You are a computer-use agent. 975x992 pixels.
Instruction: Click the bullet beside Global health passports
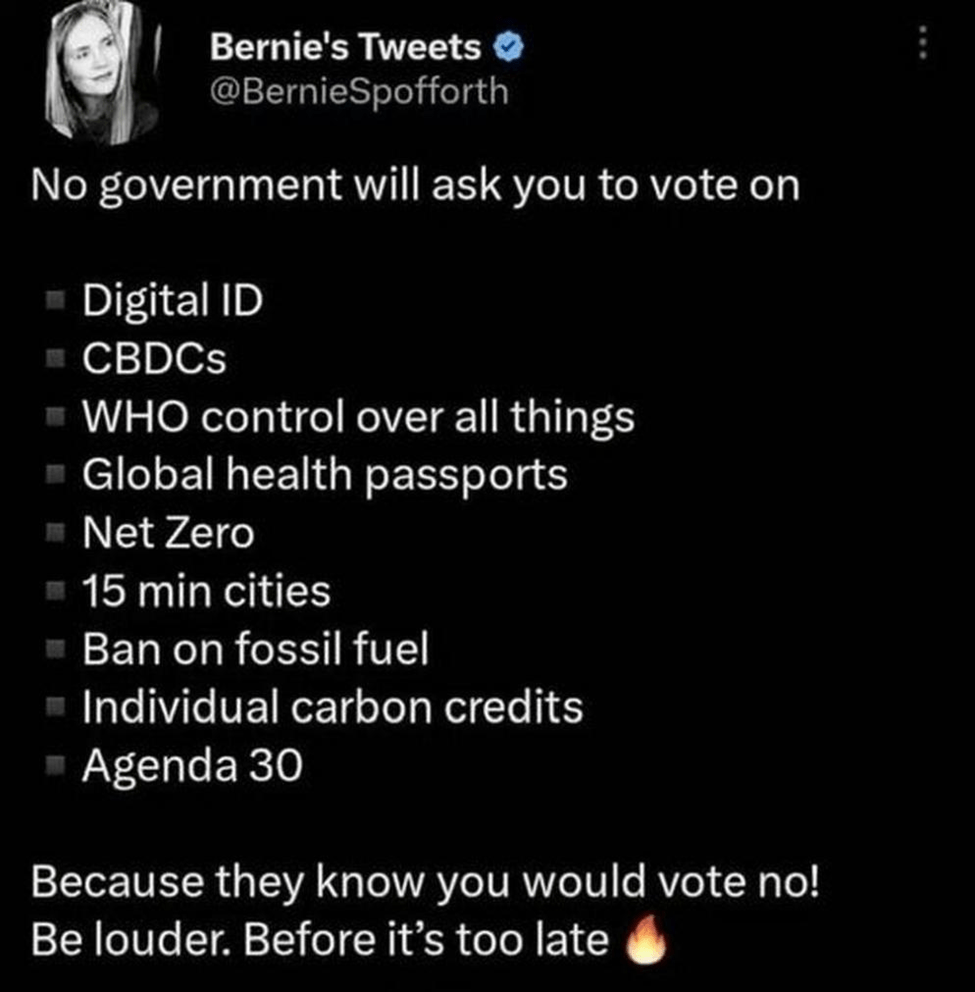click(x=55, y=474)
